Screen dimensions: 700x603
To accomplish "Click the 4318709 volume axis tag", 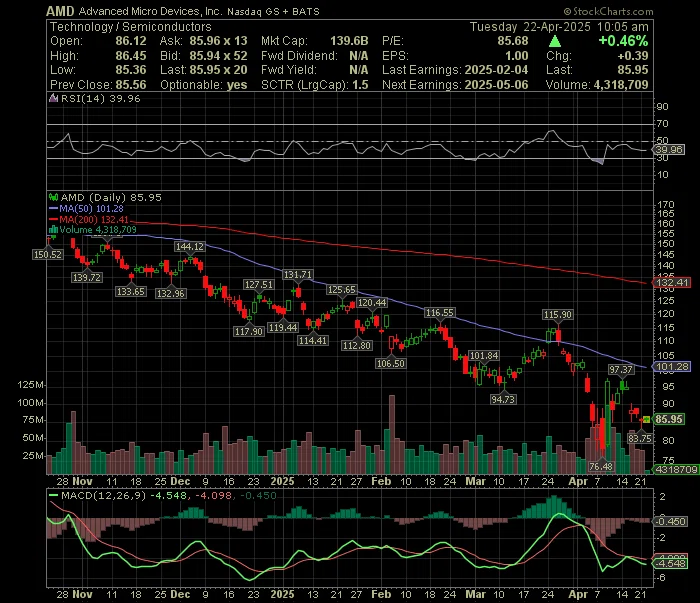I will click(x=676, y=470).
